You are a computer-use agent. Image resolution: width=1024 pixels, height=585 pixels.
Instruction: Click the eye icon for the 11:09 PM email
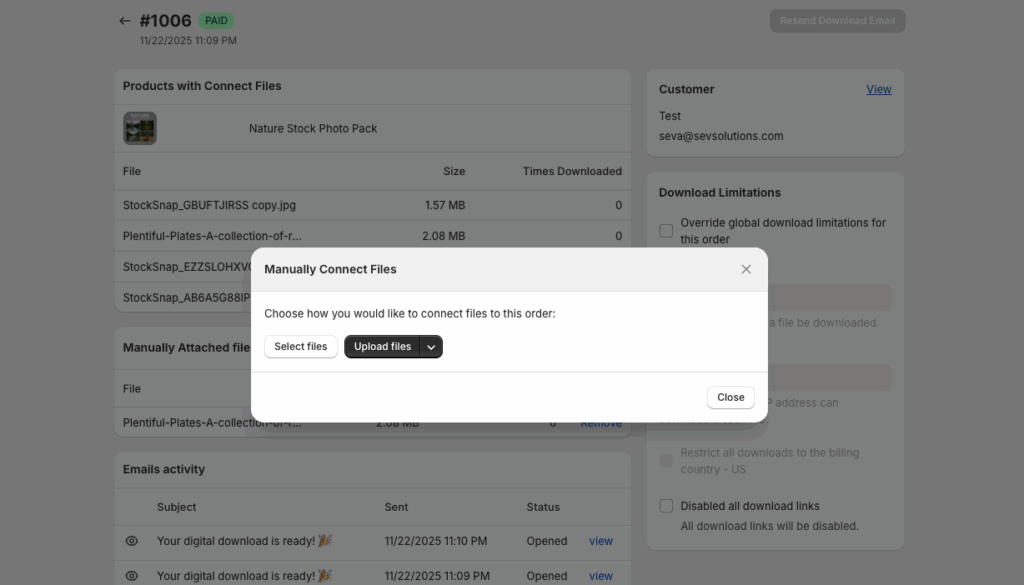point(132,576)
